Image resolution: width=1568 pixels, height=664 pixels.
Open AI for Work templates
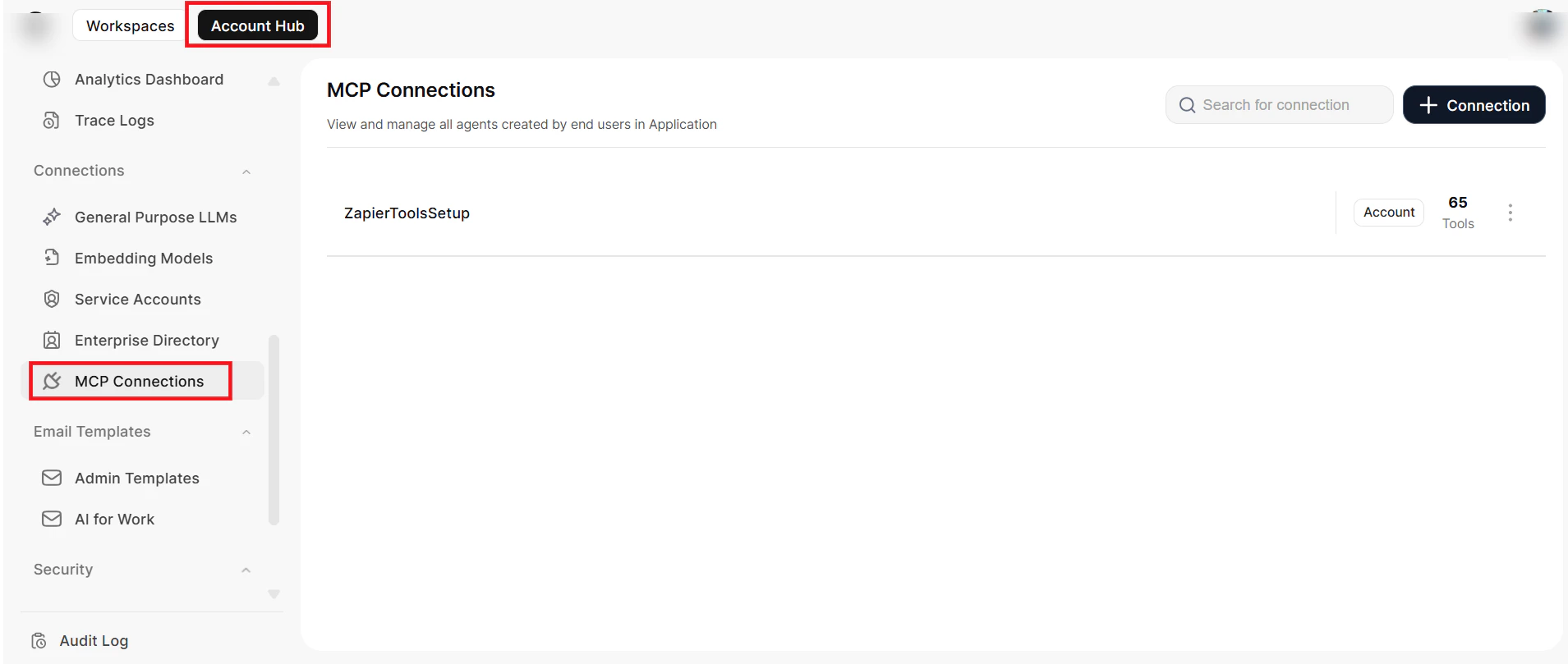(114, 519)
